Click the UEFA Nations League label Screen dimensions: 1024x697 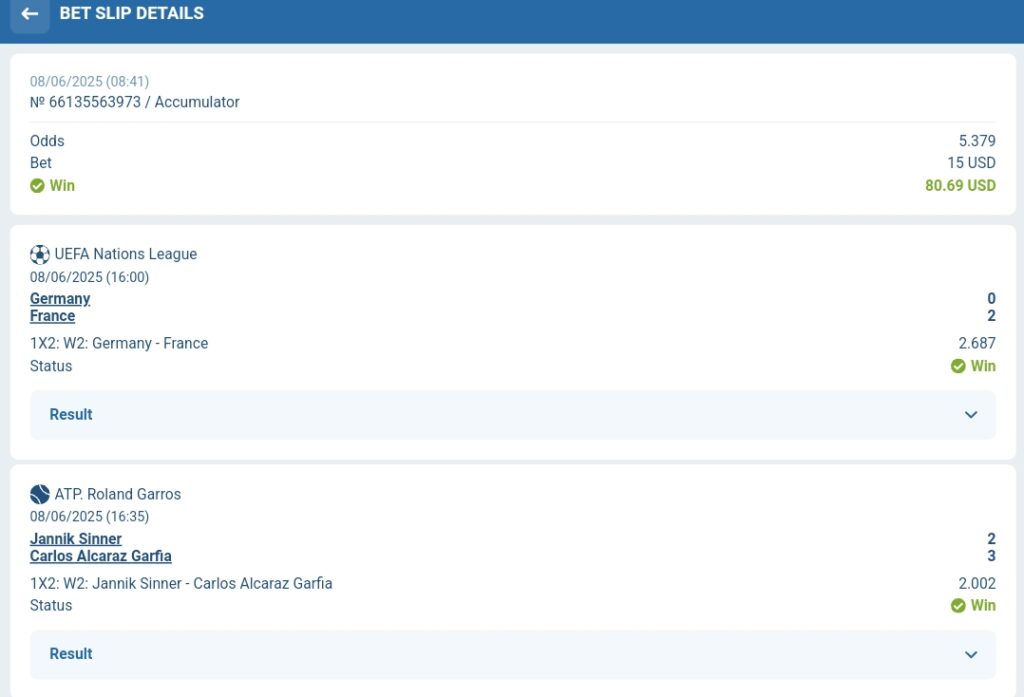(x=125, y=254)
